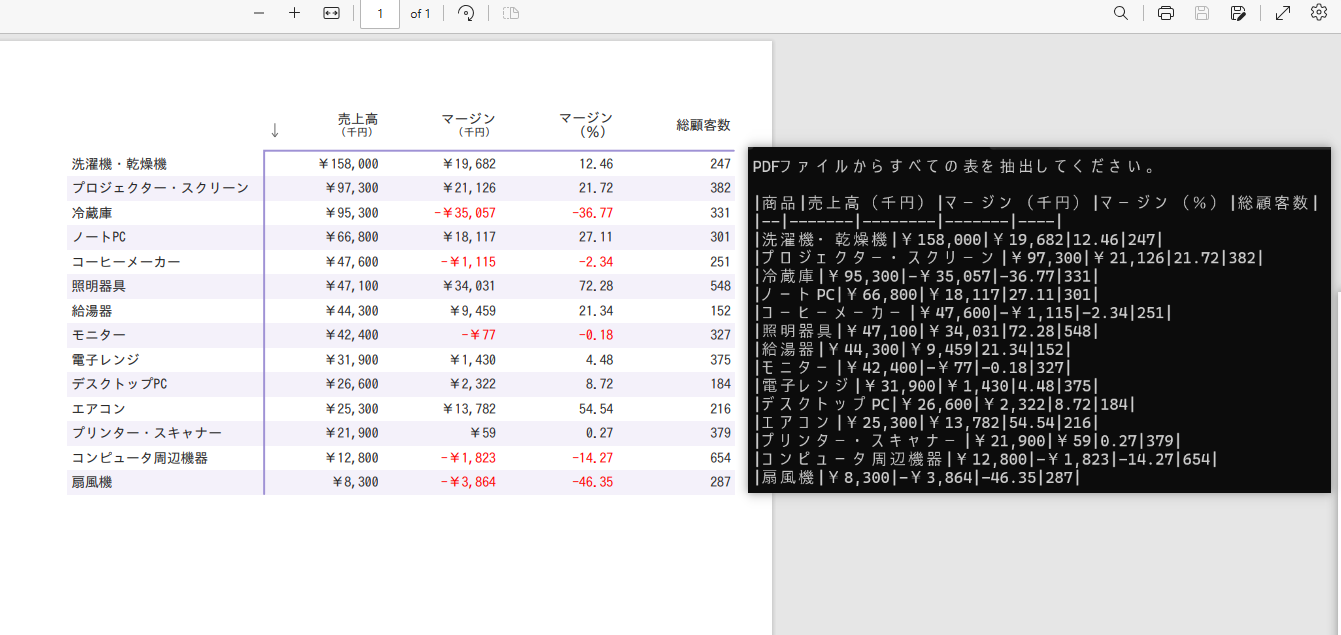Click the 洗濯機・乾燥機 product name
The width and height of the screenshot is (1341, 635).
(x=119, y=164)
